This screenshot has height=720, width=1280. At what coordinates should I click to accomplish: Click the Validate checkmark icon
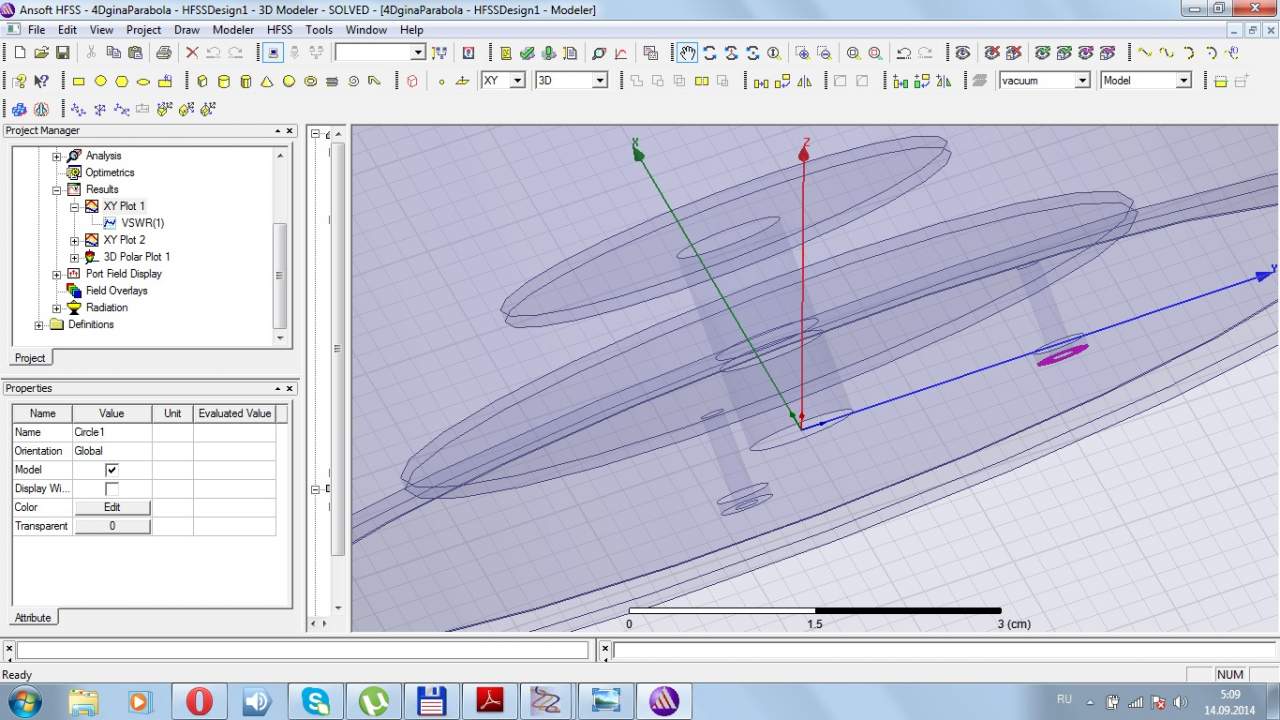[527, 53]
